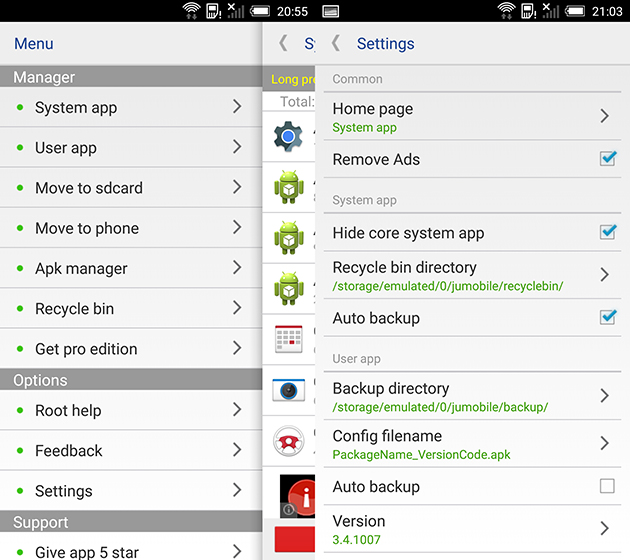Expand the Home page setting chevron
The width and height of the screenshot is (630, 560).
[604, 116]
